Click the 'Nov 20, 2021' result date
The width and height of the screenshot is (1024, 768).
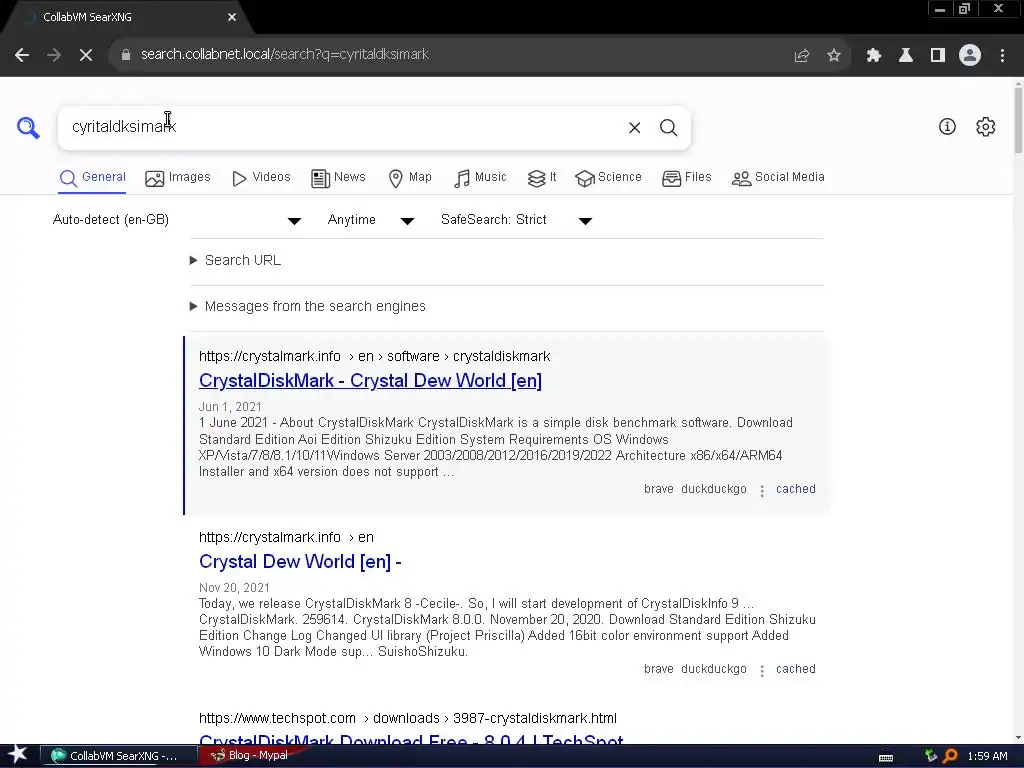(x=234, y=588)
